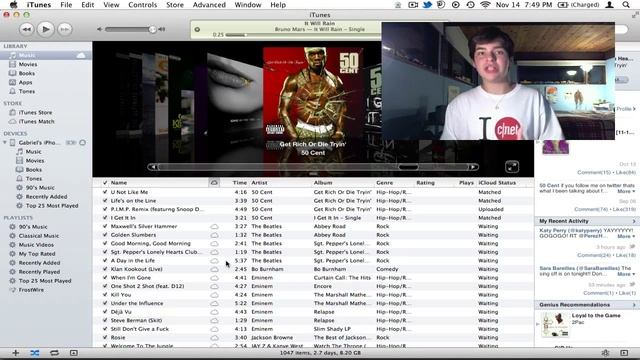This screenshot has height=360, width=640.
Task: Click More on the Sara Bareilles post
Action: click(625, 274)
